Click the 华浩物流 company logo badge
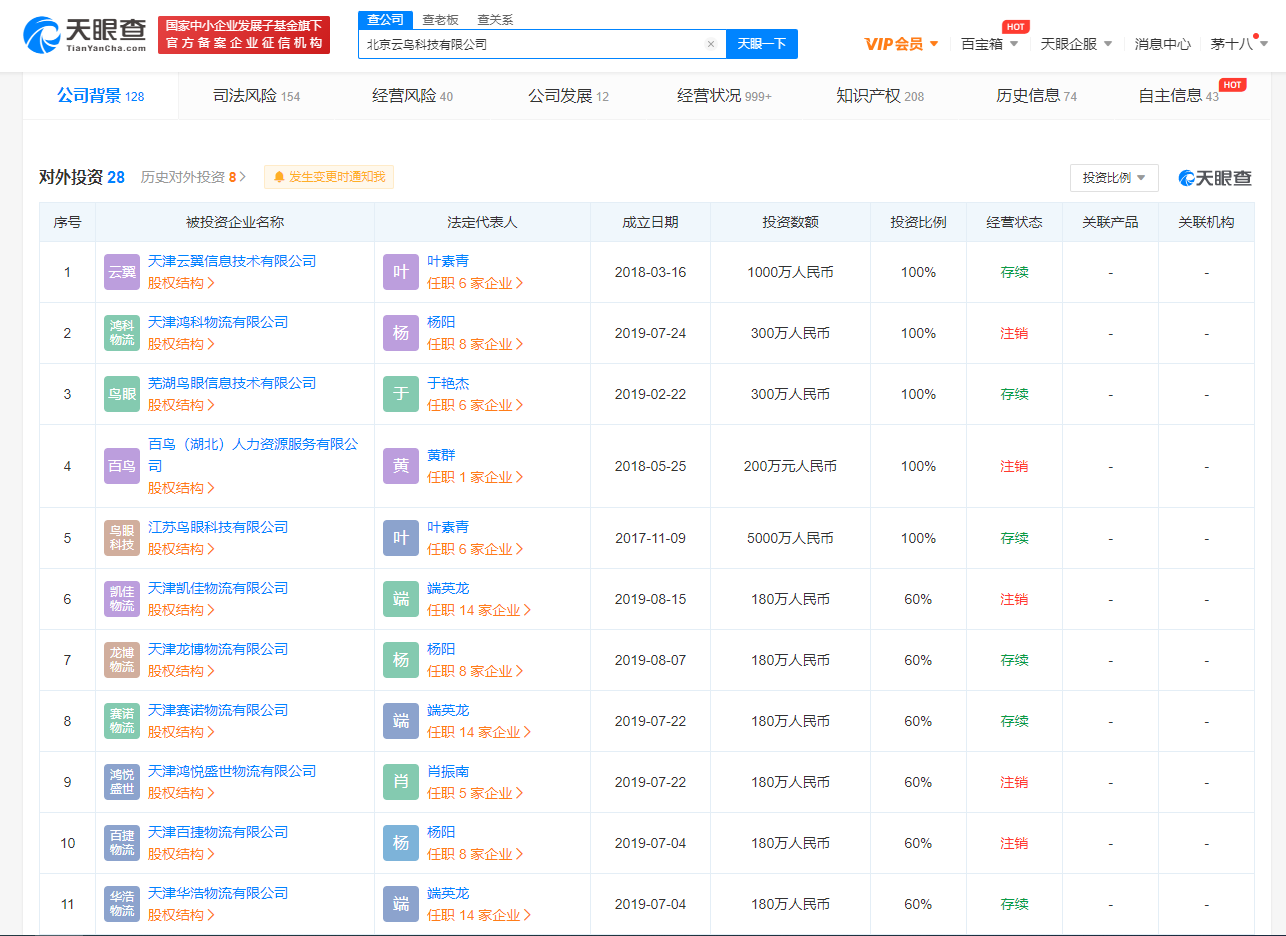The height and width of the screenshot is (936, 1286). tap(122, 904)
